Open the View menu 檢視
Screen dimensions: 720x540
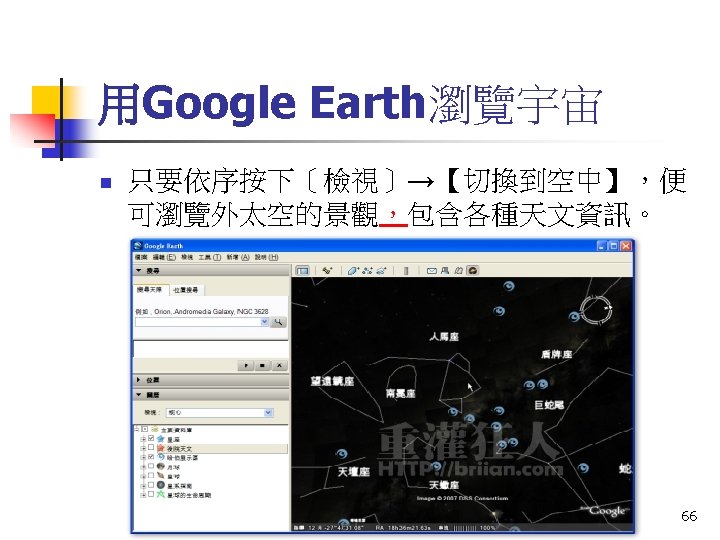187,257
